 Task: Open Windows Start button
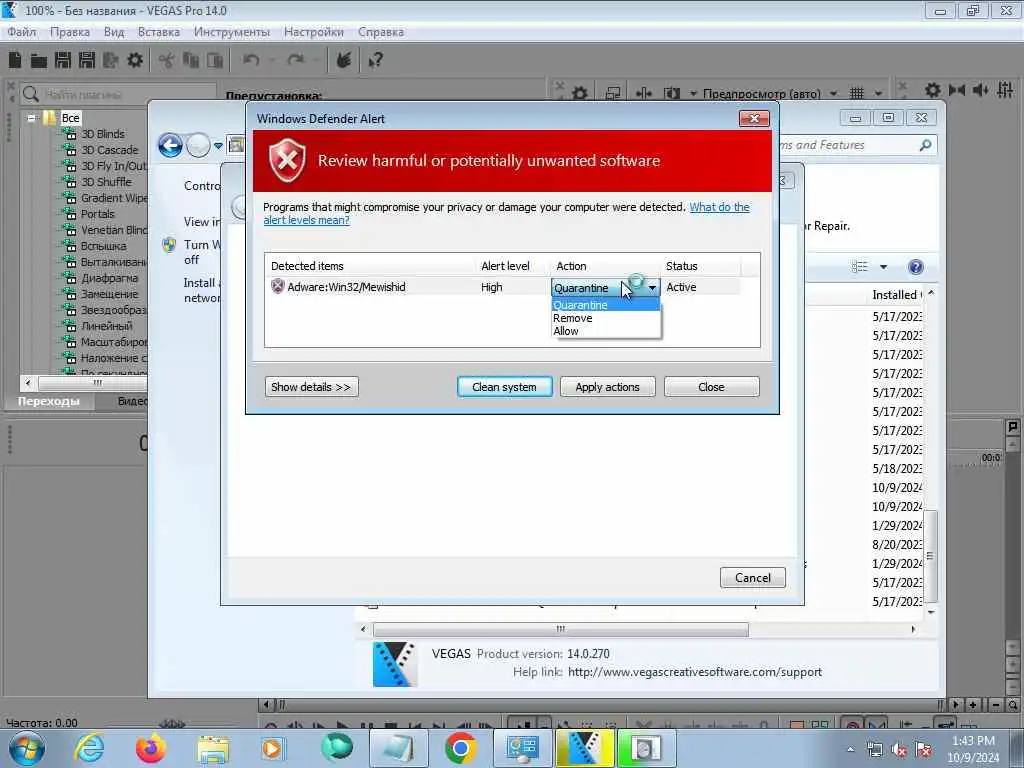click(27, 748)
